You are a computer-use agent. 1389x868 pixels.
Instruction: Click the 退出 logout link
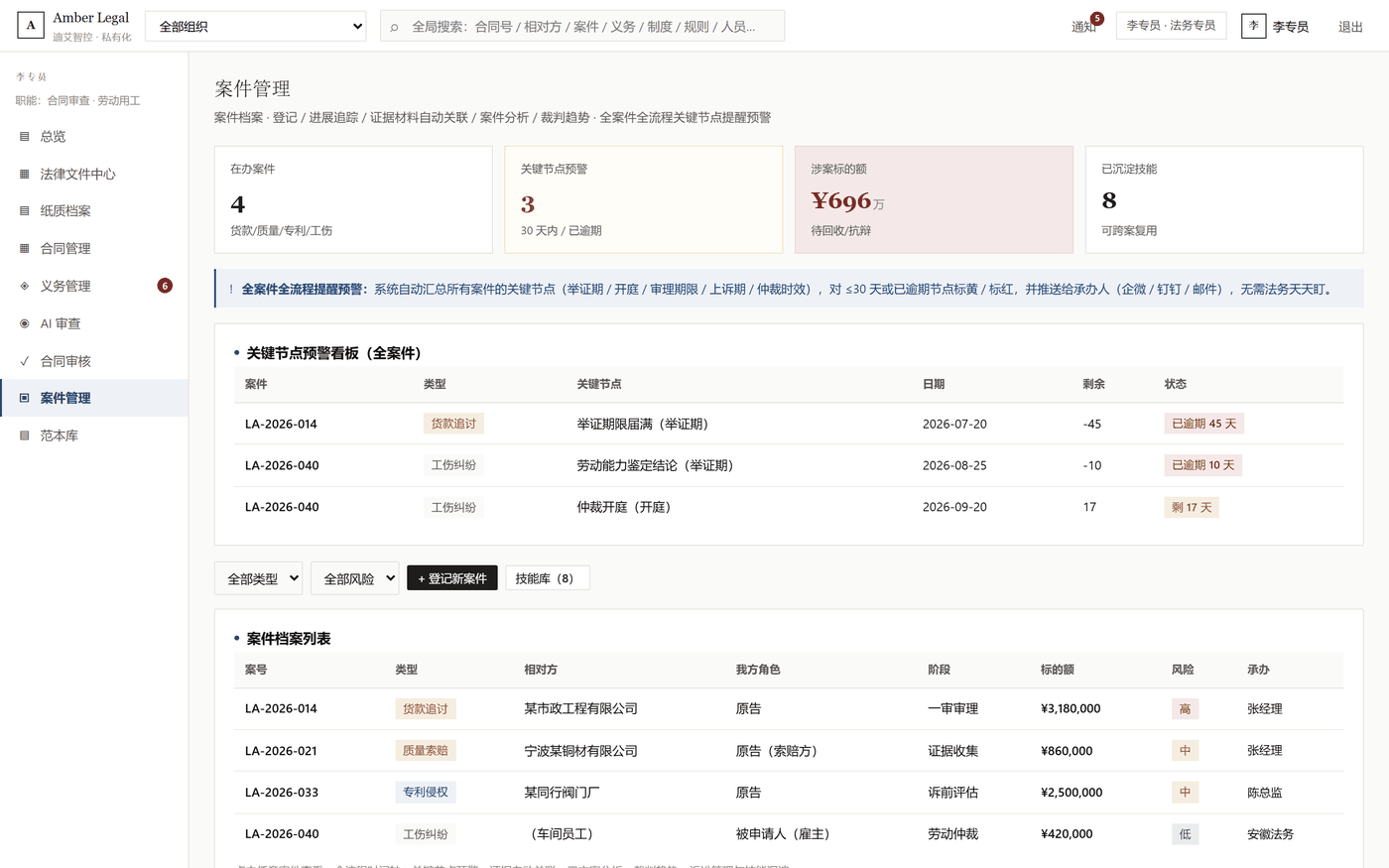pyautogui.click(x=1350, y=27)
